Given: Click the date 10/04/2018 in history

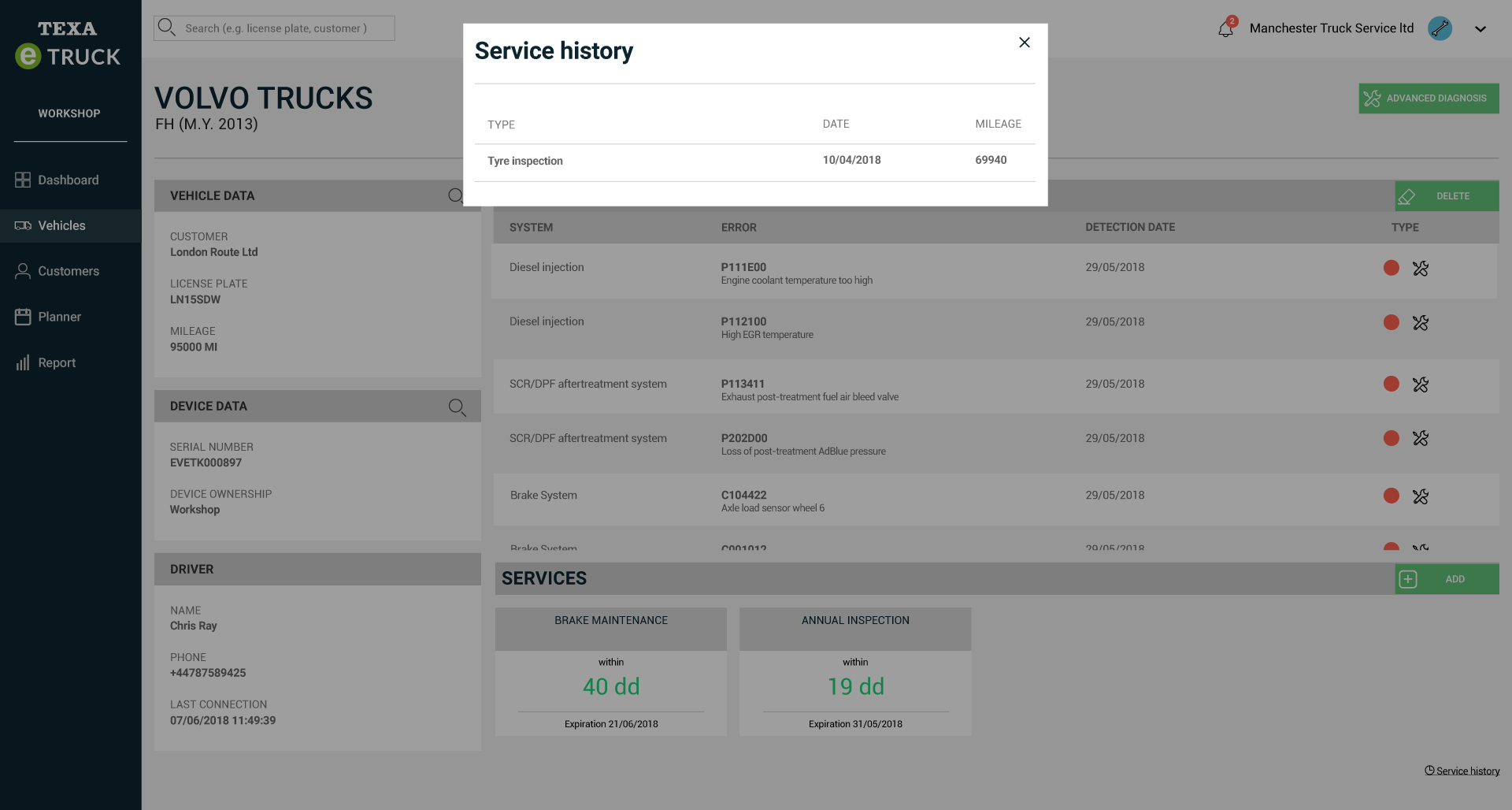Looking at the screenshot, I should 851,160.
